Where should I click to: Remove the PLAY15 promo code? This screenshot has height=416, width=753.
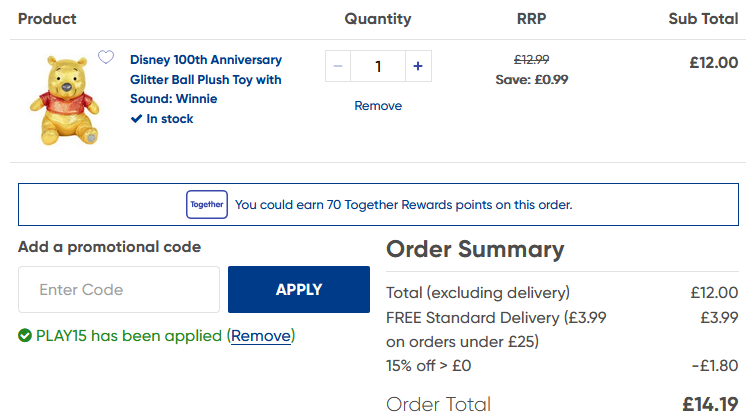click(261, 336)
